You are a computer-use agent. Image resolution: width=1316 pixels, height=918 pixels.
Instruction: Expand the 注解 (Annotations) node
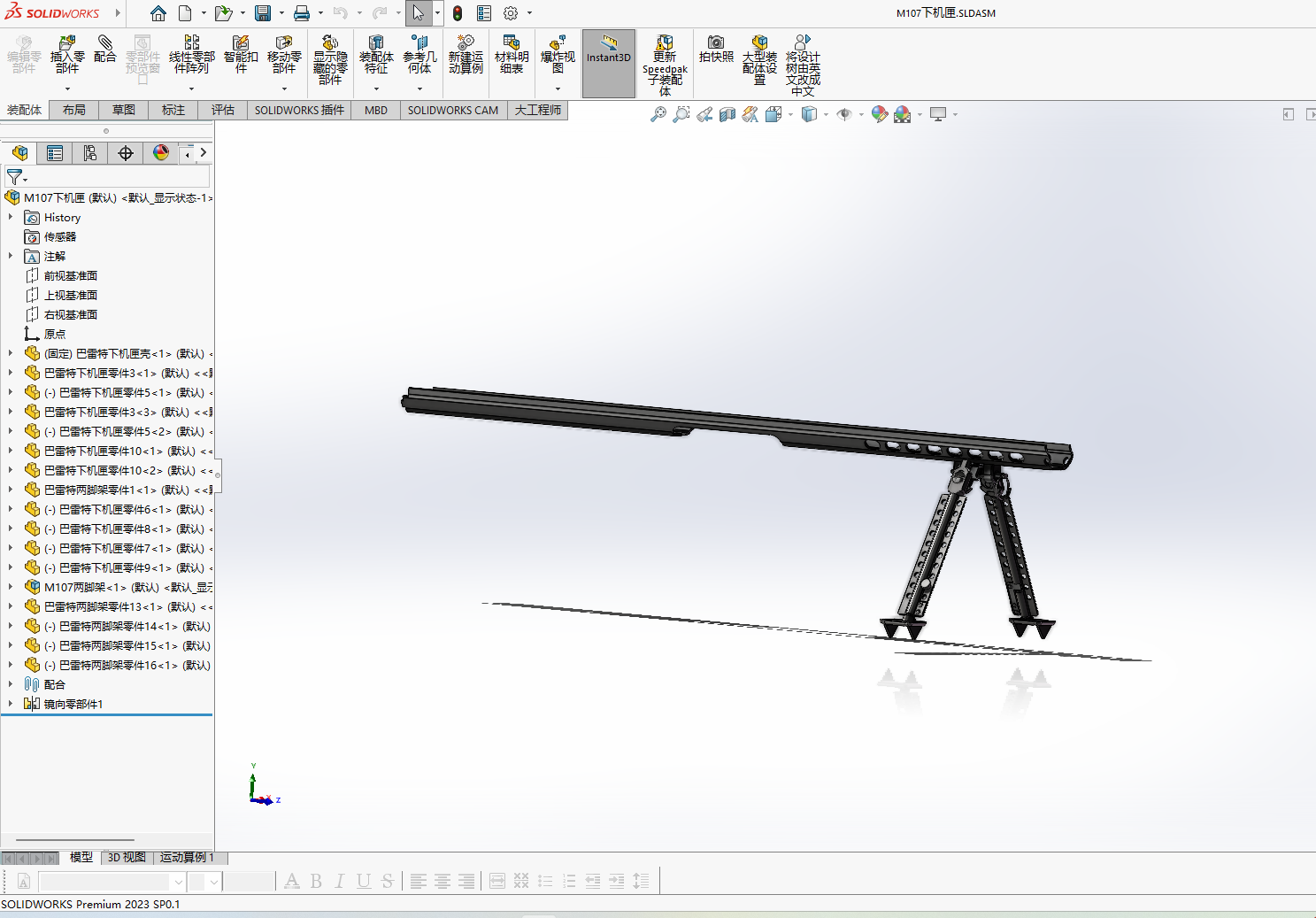[x=11, y=256]
